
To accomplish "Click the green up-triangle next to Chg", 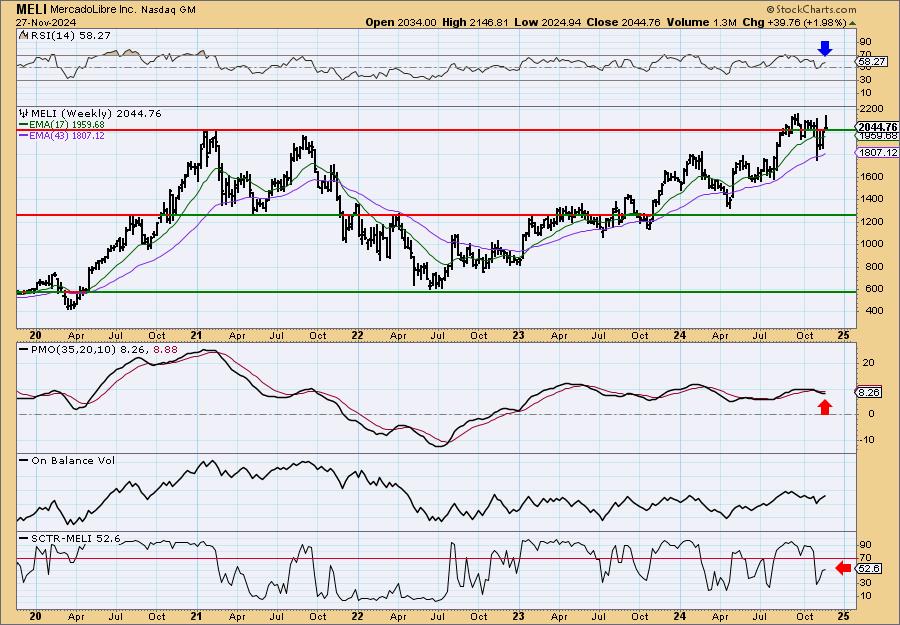I will [852, 23].
